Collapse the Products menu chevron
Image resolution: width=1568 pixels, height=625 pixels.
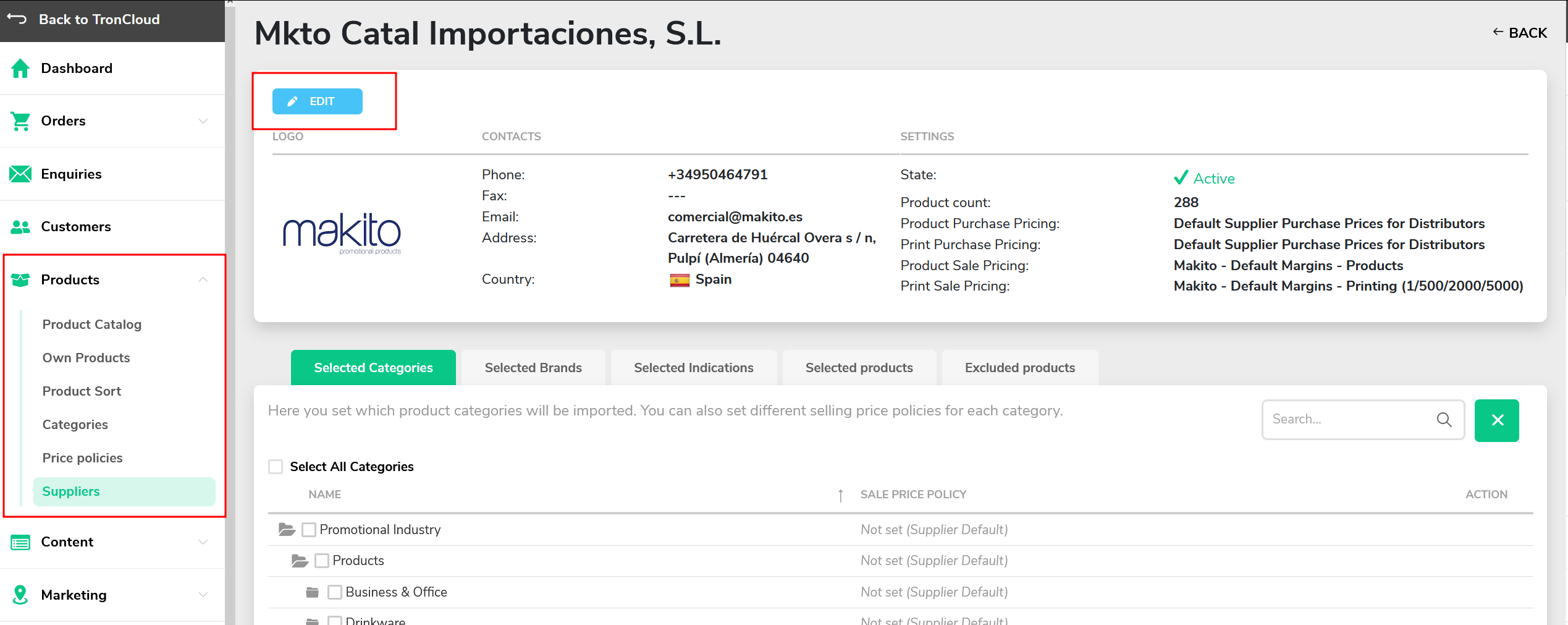[x=203, y=280]
